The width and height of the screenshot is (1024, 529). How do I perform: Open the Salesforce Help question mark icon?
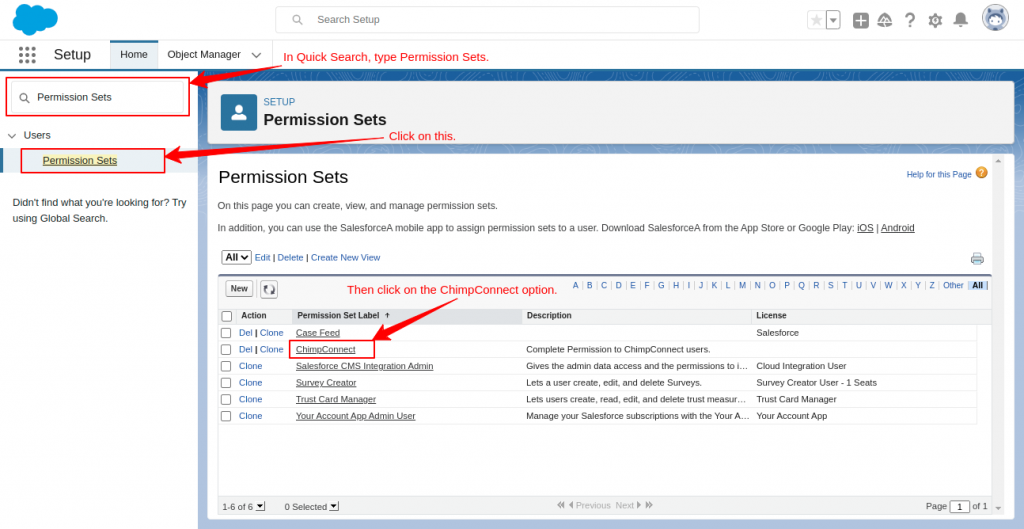910,20
